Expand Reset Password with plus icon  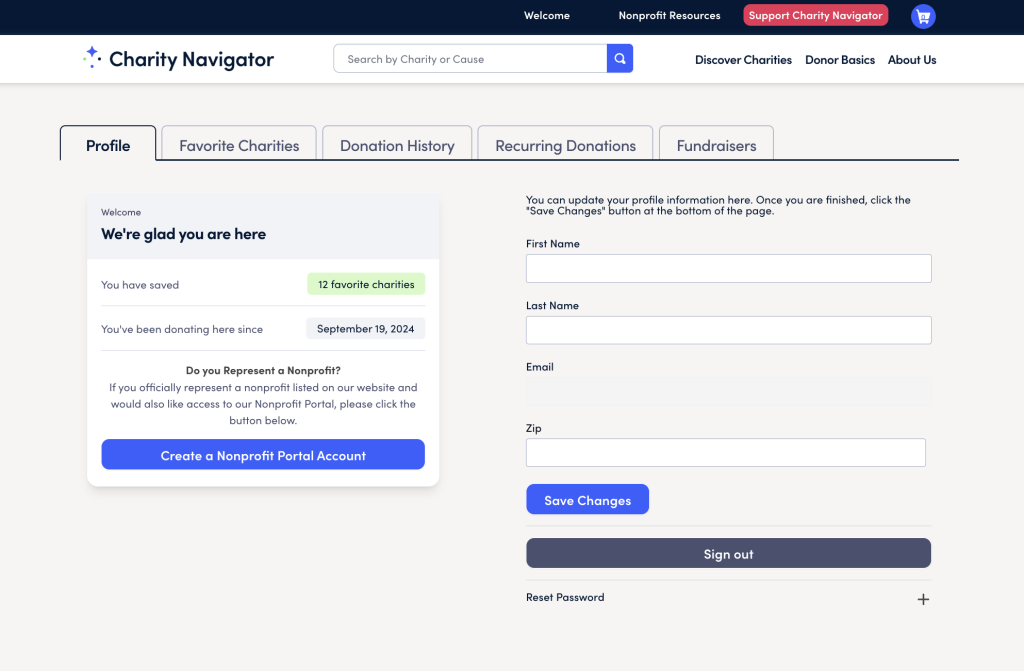pos(923,599)
